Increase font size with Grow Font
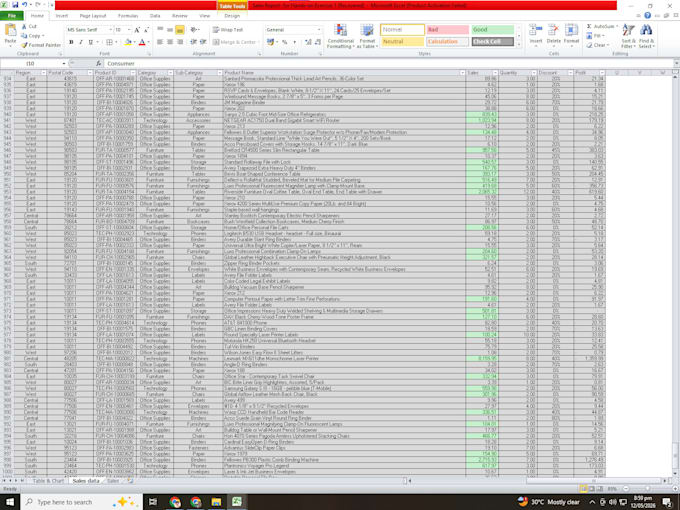680x510 pixels. point(137,30)
